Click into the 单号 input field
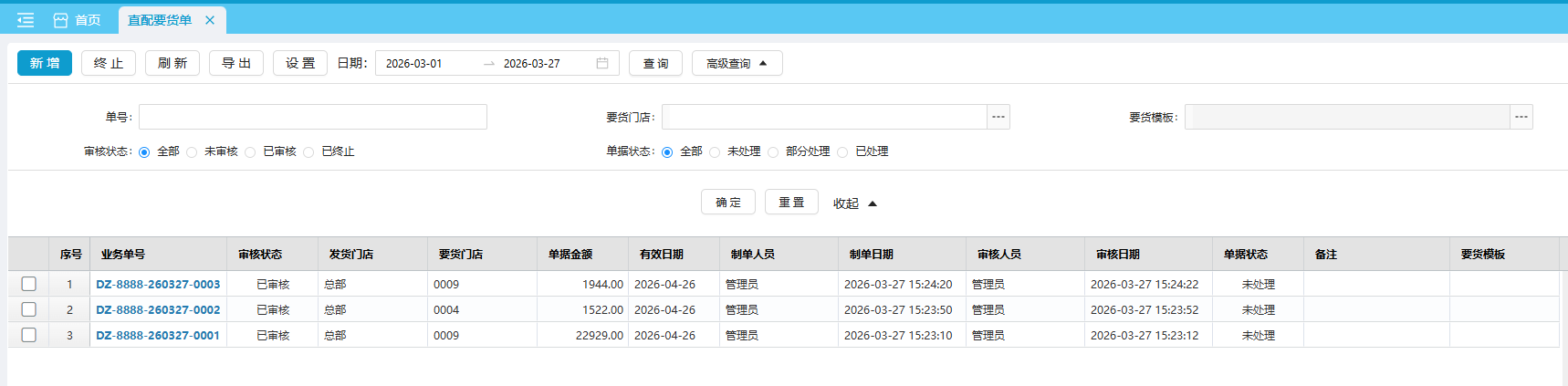This screenshot has height=386, width=1568. click(x=312, y=117)
